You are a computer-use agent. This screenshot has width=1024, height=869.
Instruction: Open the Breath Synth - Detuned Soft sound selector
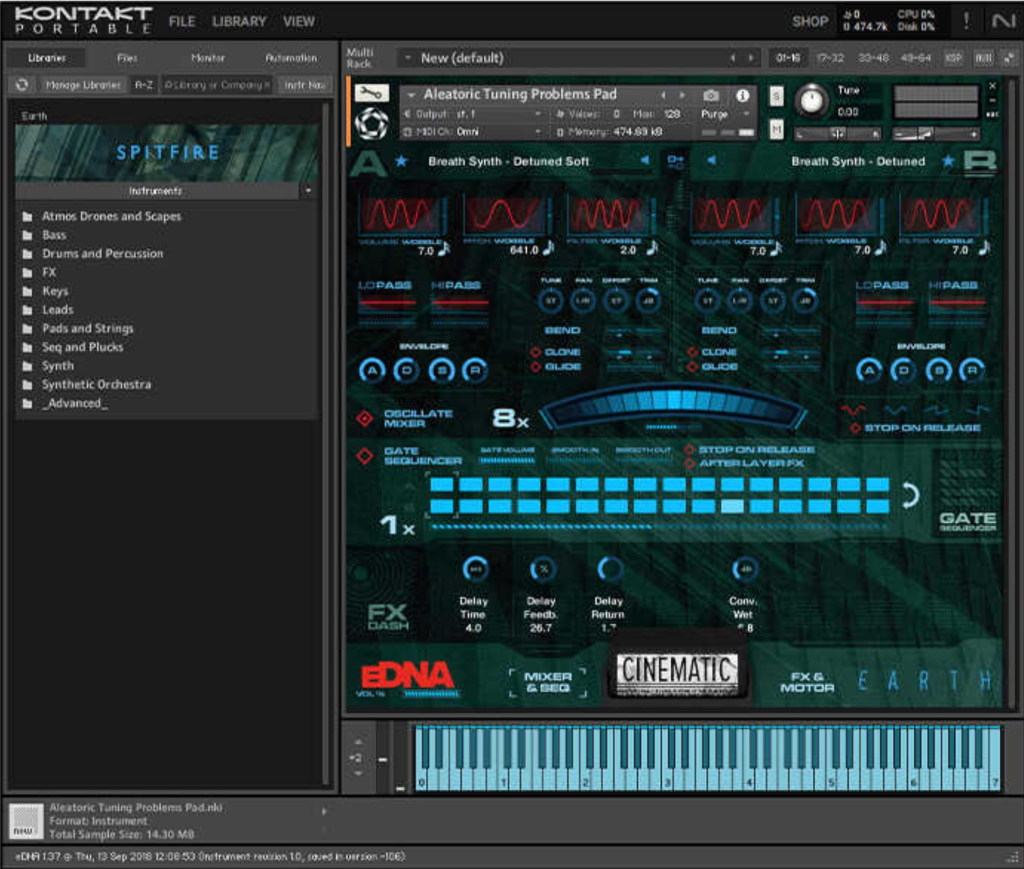point(509,161)
